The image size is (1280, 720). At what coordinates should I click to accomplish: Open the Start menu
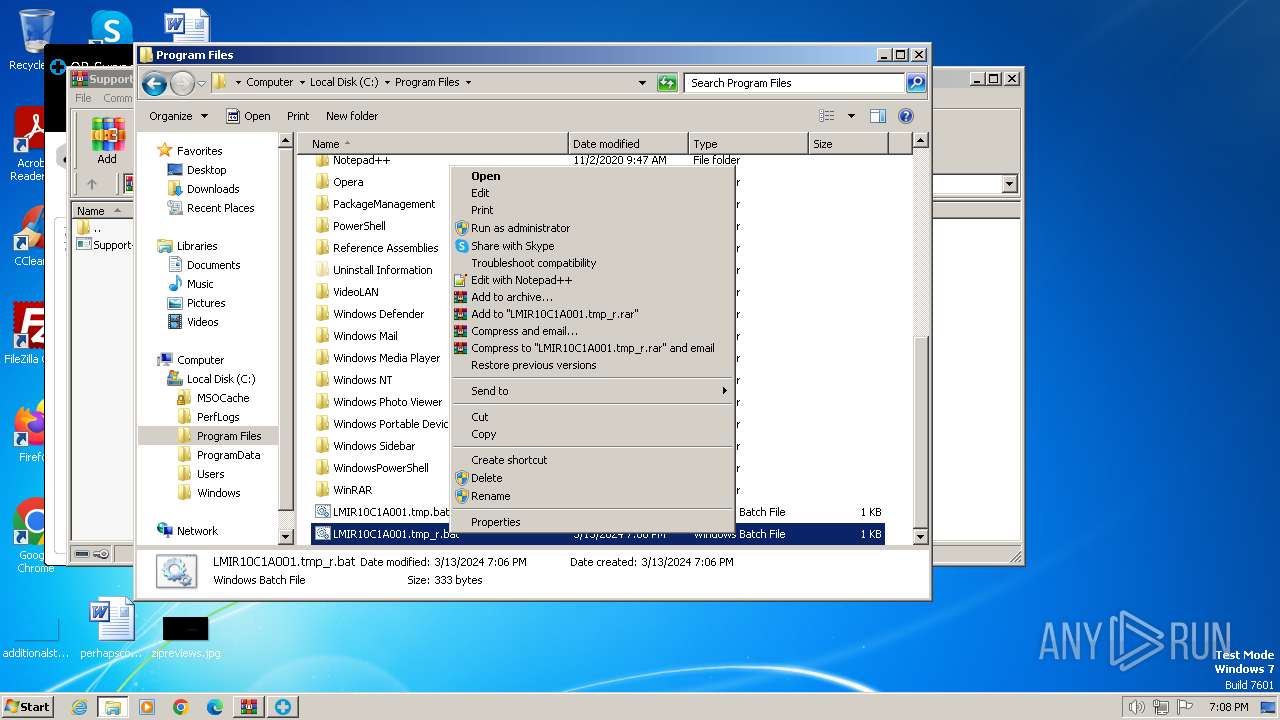(x=27, y=707)
